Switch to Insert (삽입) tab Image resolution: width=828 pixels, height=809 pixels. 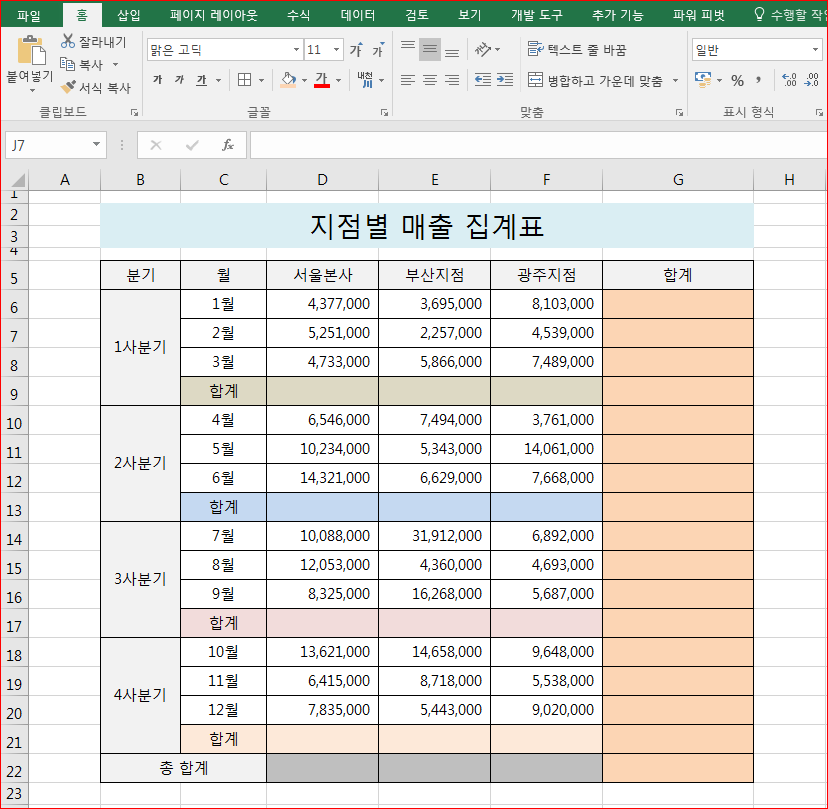129,15
